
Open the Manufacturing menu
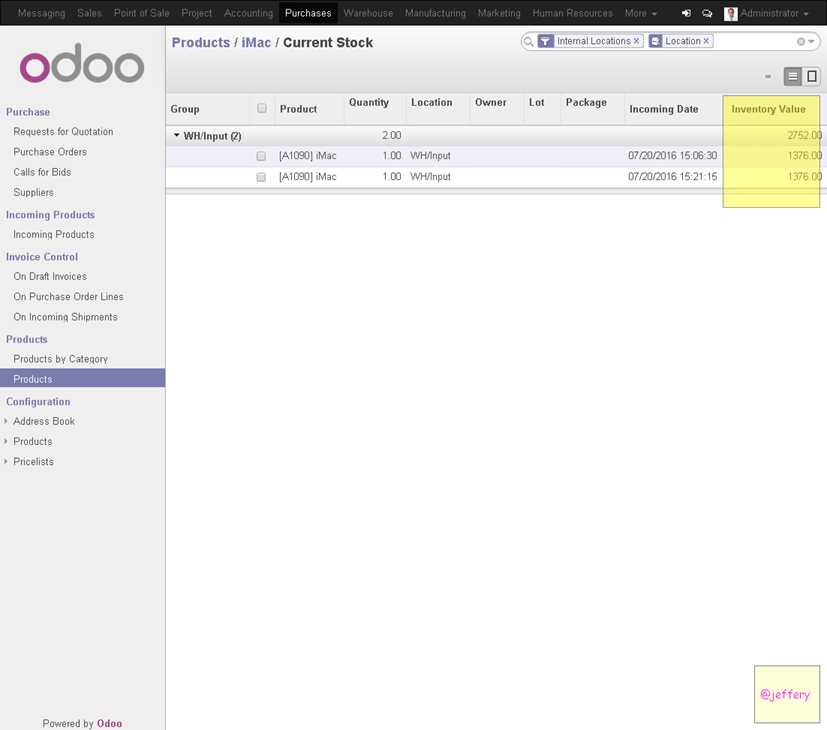(435, 13)
